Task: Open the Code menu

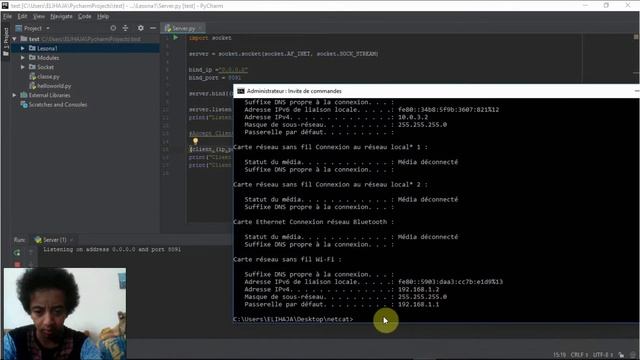Action: (x=84, y=16)
